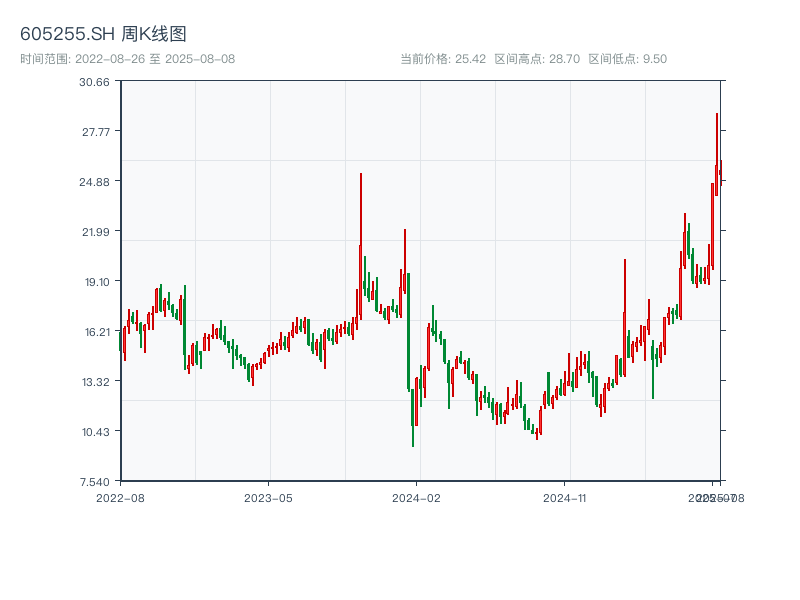Click x-axis label 2022-08
This screenshot has width=800, height=600.
pyautogui.click(x=120, y=498)
